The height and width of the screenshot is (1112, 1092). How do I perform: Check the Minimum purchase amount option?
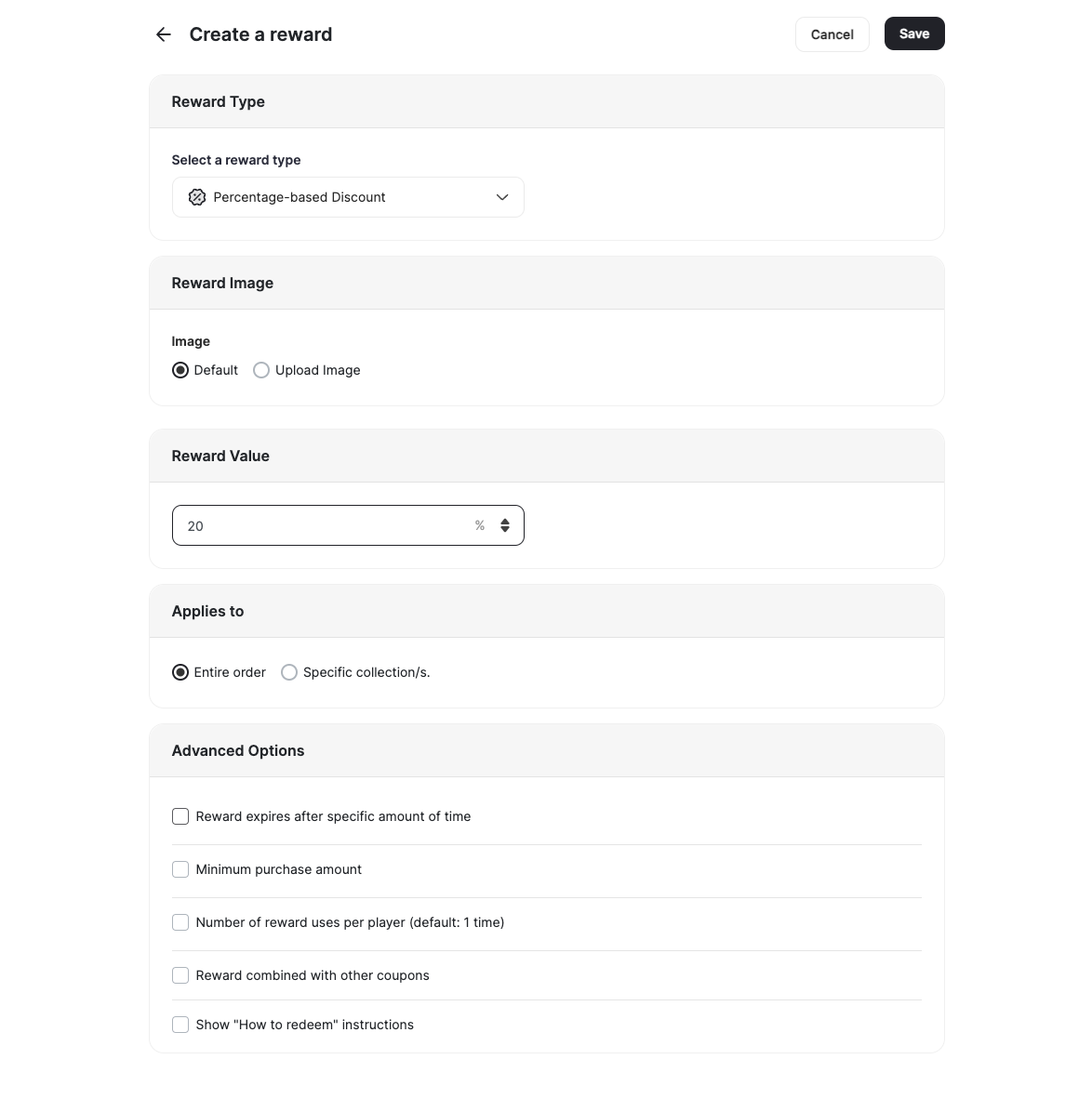(180, 869)
